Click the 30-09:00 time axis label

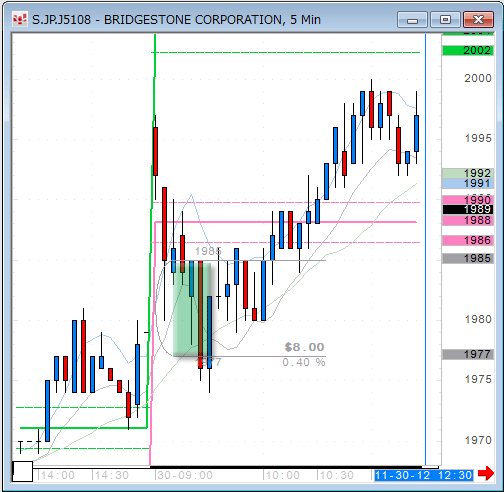point(184,475)
